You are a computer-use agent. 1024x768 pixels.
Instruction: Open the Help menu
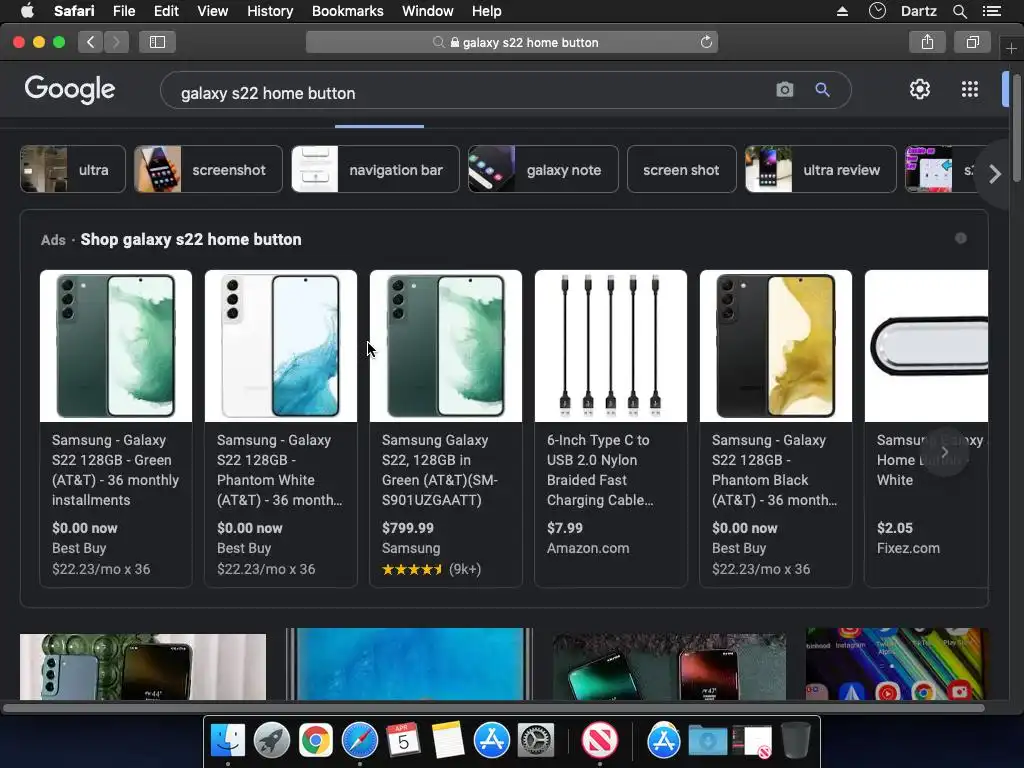click(487, 11)
